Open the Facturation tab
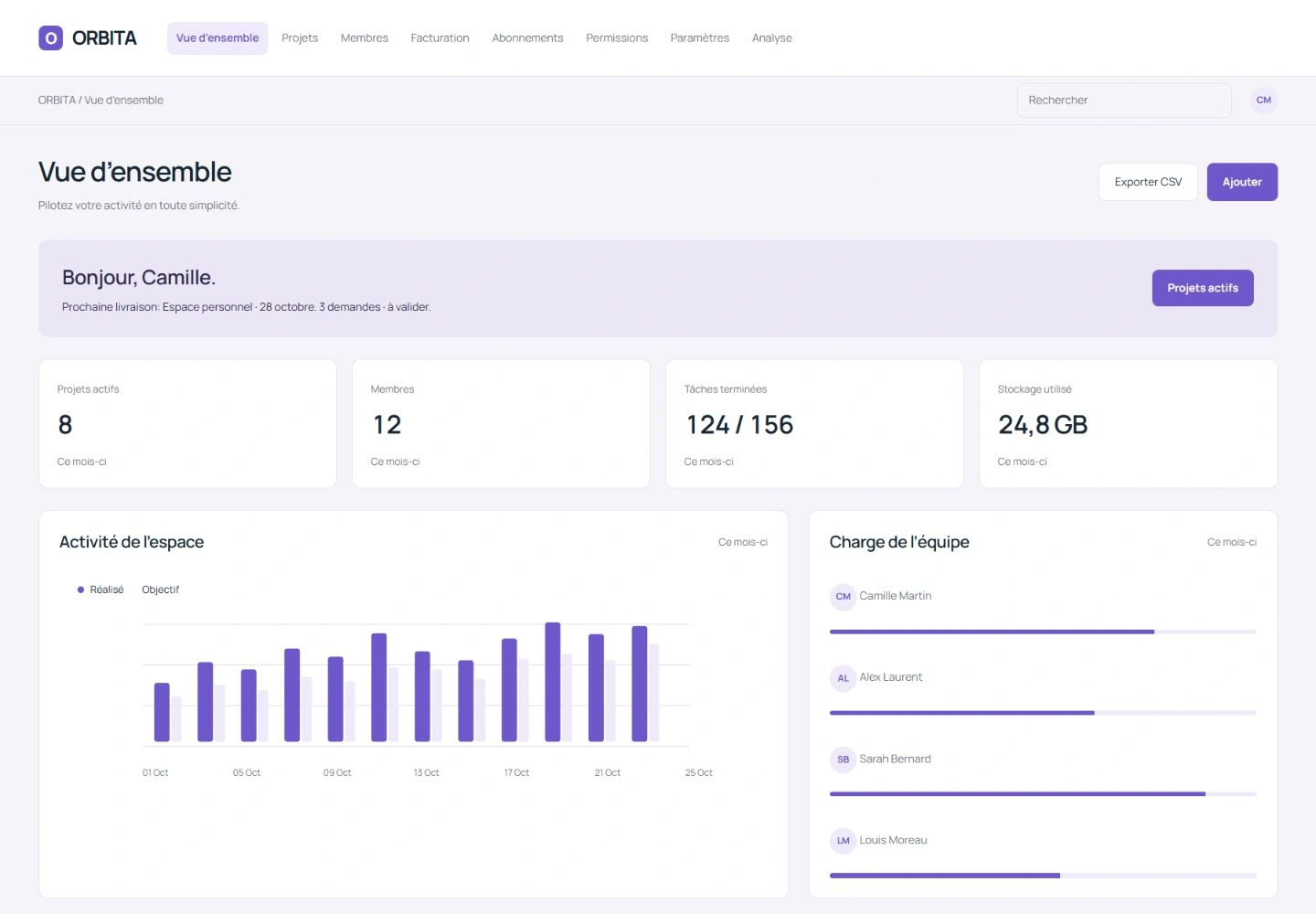Screen dimensions: 1316x914 tap(440, 38)
